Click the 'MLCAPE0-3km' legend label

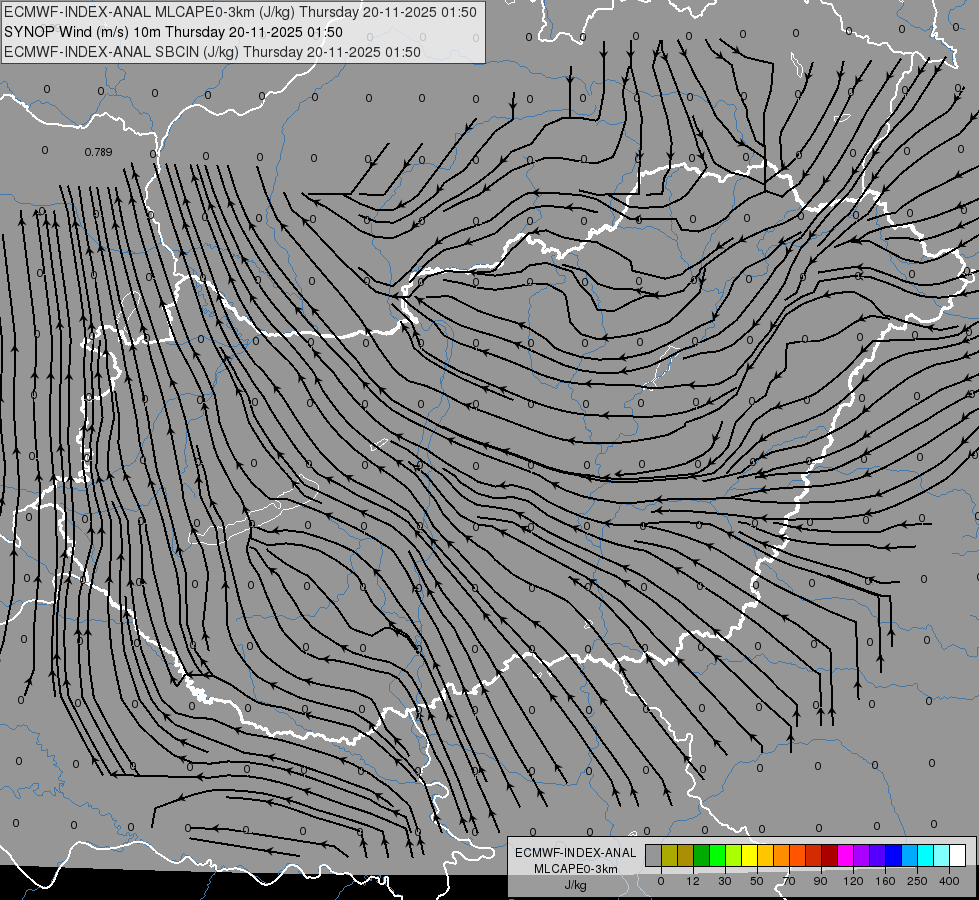(x=576, y=869)
